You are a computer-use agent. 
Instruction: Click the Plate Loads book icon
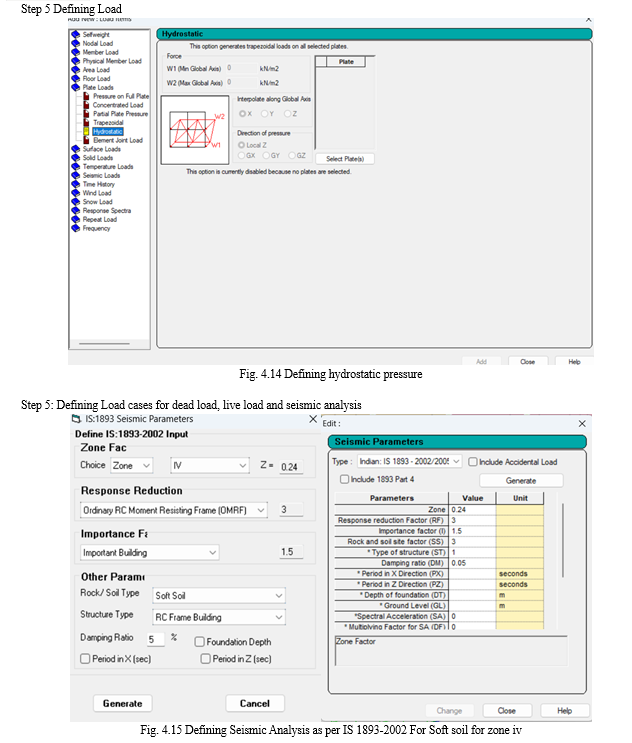click(x=75, y=87)
